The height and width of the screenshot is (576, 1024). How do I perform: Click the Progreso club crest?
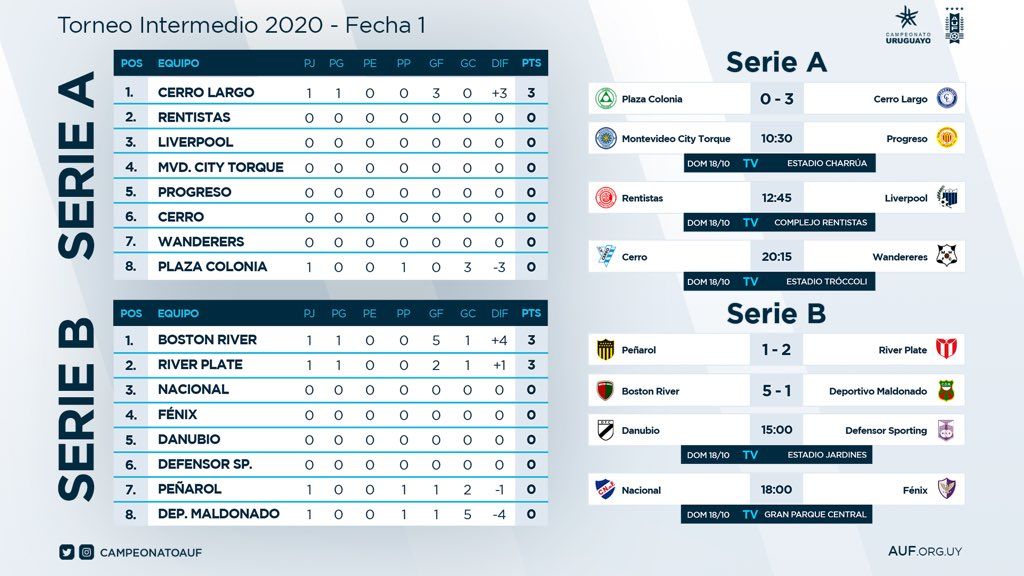(x=946, y=139)
